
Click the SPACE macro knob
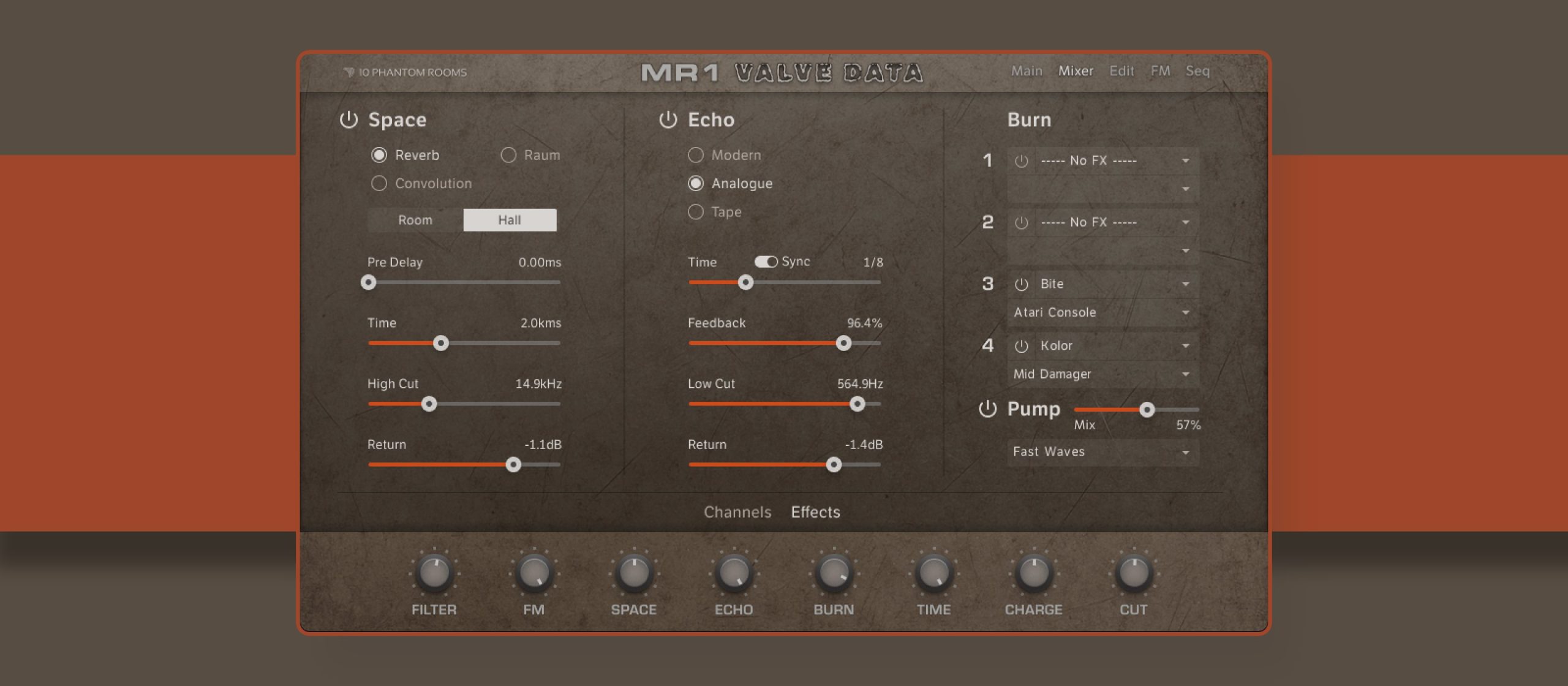634,573
